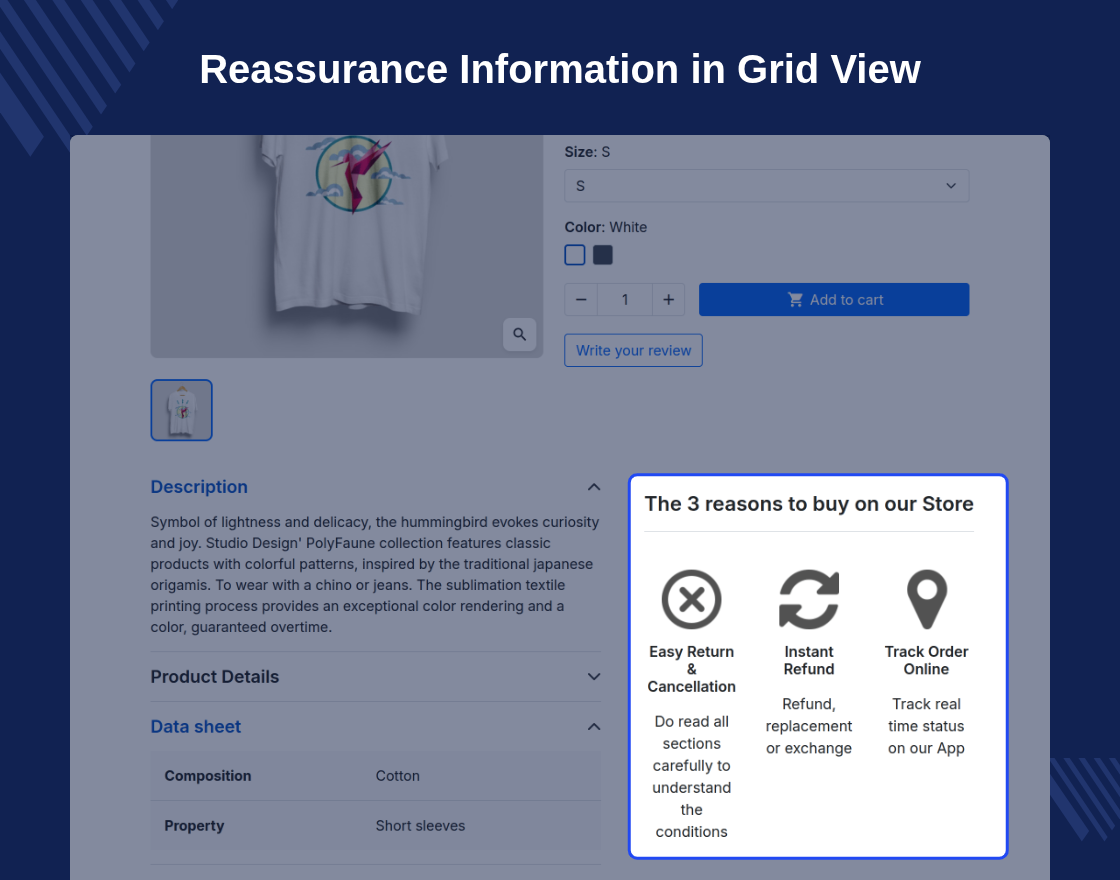Image resolution: width=1120 pixels, height=880 pixels.
Task: Click the Product Details accordion heading
Action: [215, 676]
